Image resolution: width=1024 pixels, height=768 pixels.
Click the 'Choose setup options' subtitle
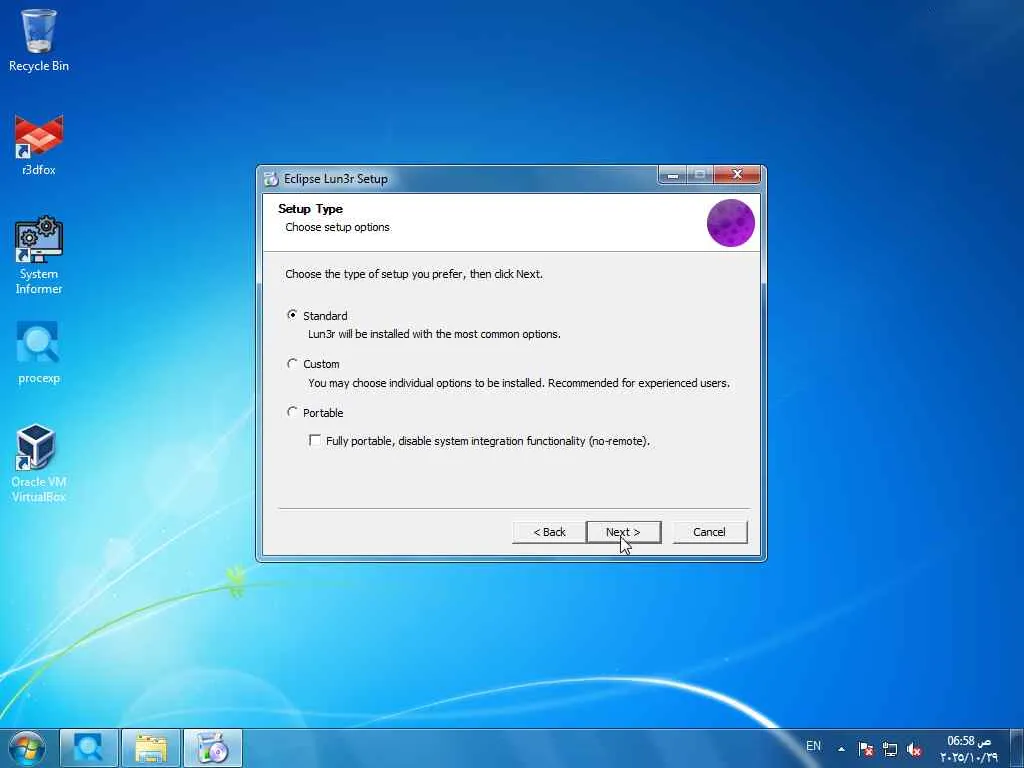(337, 227)
